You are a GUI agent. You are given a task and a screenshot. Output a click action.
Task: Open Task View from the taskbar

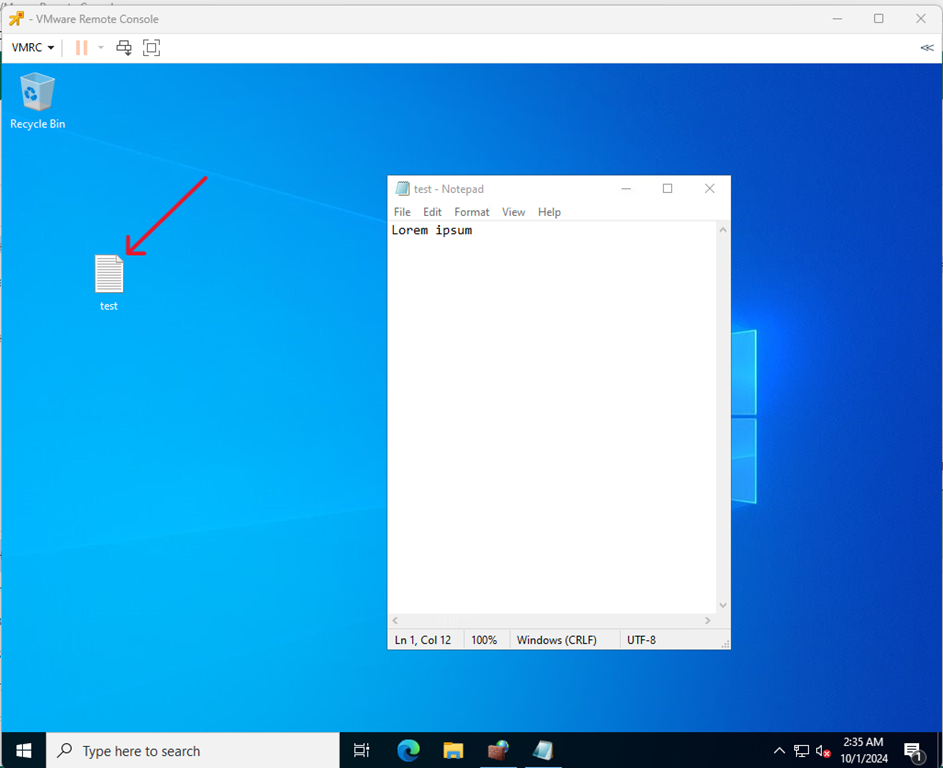pos(362,750)
